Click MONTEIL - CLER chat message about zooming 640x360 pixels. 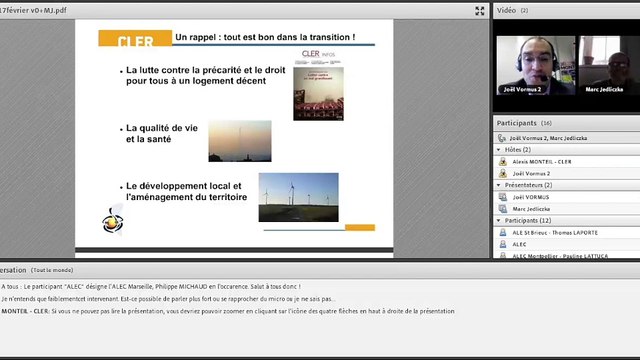click(x=228, y=311)
